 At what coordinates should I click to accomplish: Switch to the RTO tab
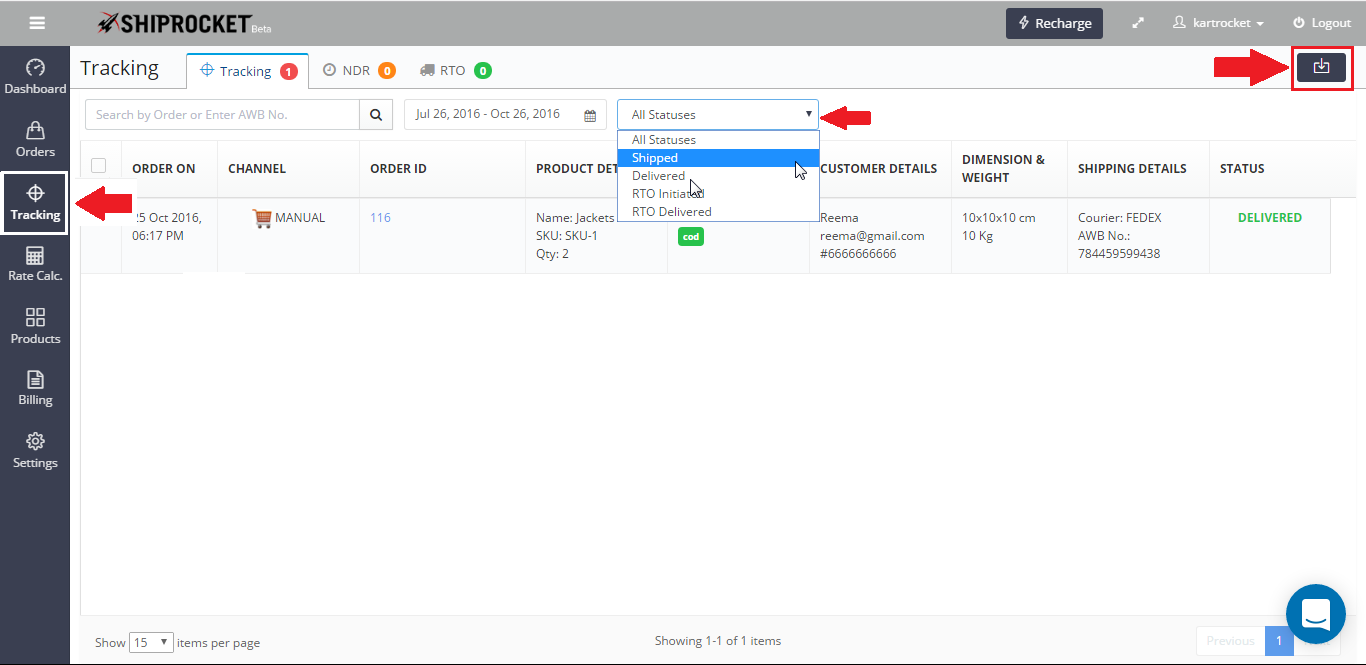453,71
